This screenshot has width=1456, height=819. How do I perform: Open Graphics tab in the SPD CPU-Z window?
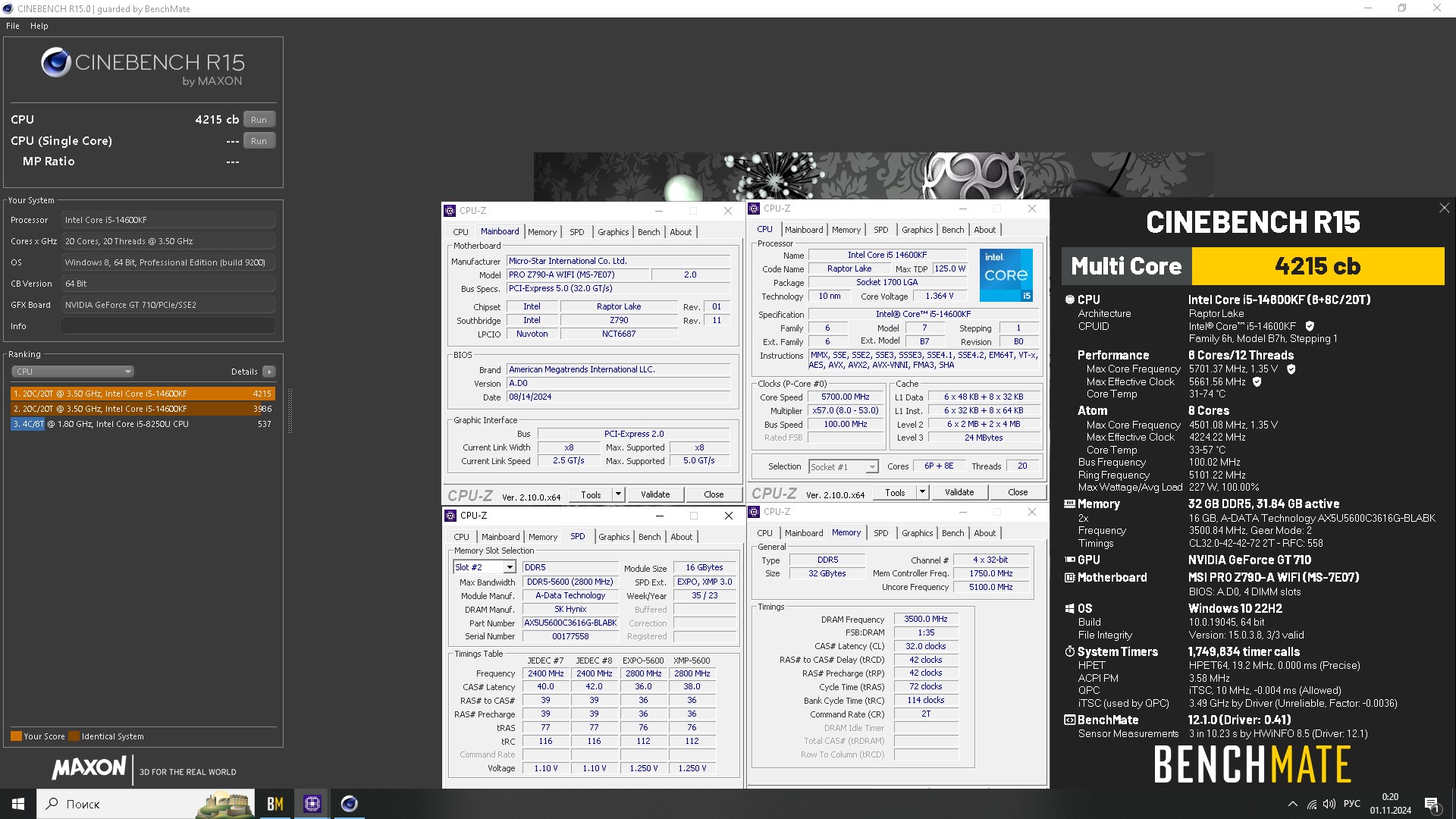coord(613,537)
